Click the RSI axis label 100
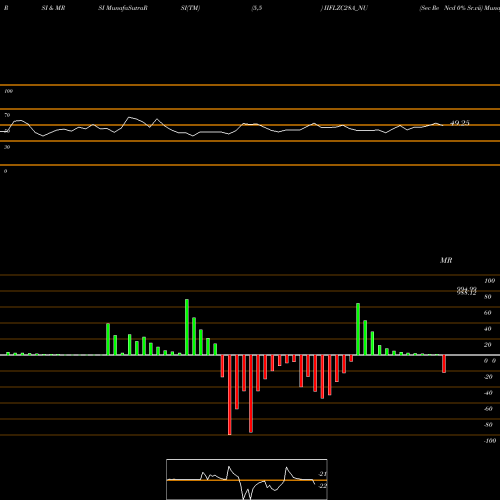The image size is (500, 500). pos(8,91)
